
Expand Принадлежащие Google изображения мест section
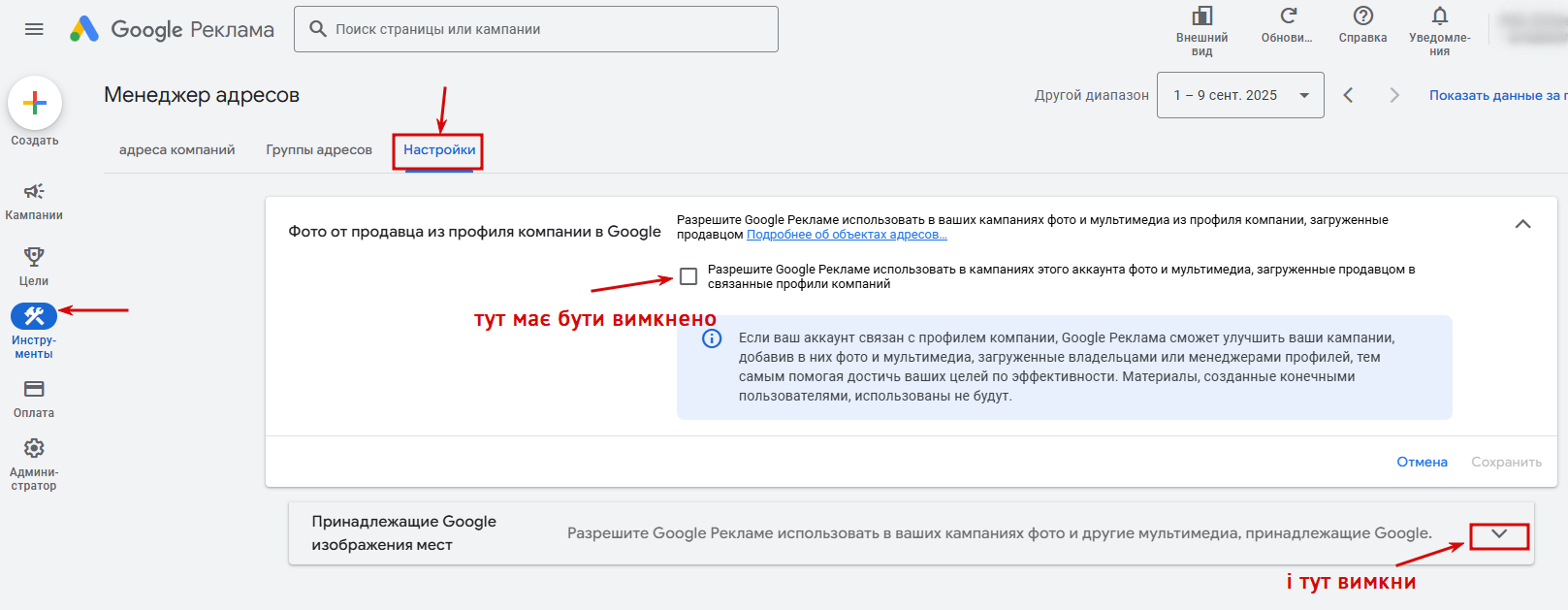click(1499, 533)
